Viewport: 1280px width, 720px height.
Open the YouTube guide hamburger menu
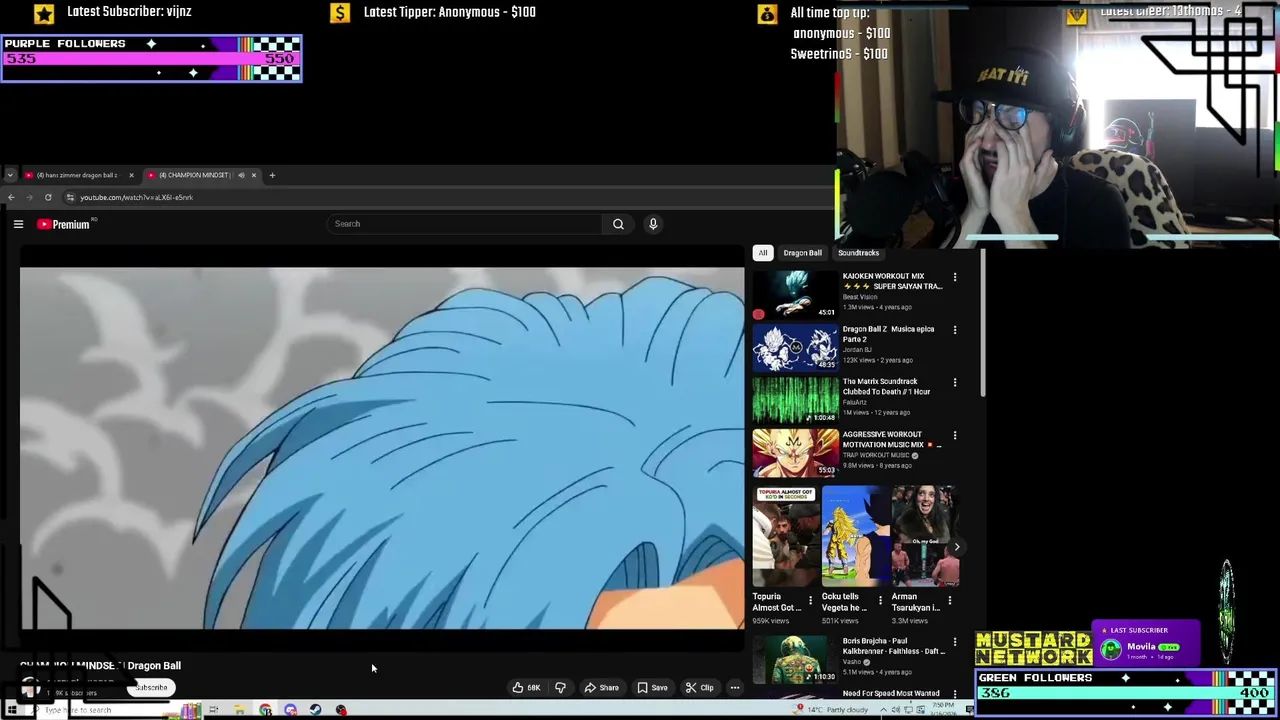click(18, 224)
